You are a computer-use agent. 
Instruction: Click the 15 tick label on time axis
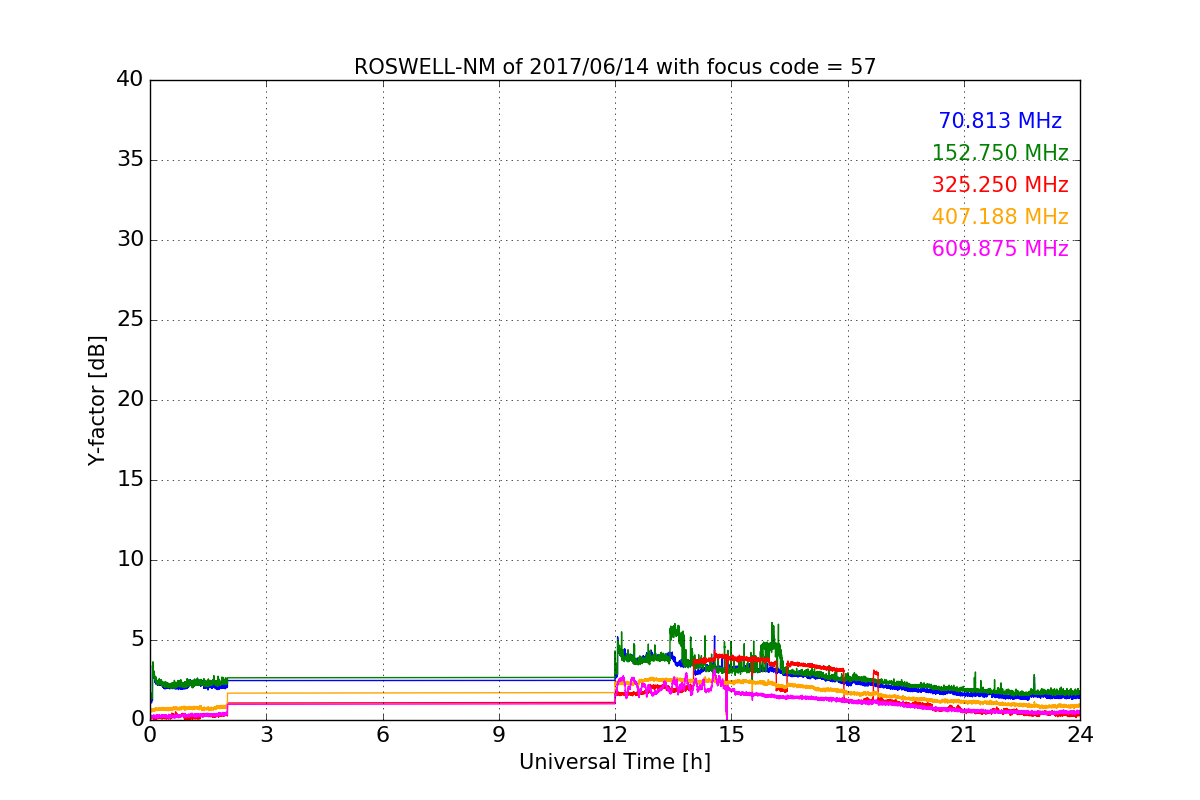[x=731, y=735]
